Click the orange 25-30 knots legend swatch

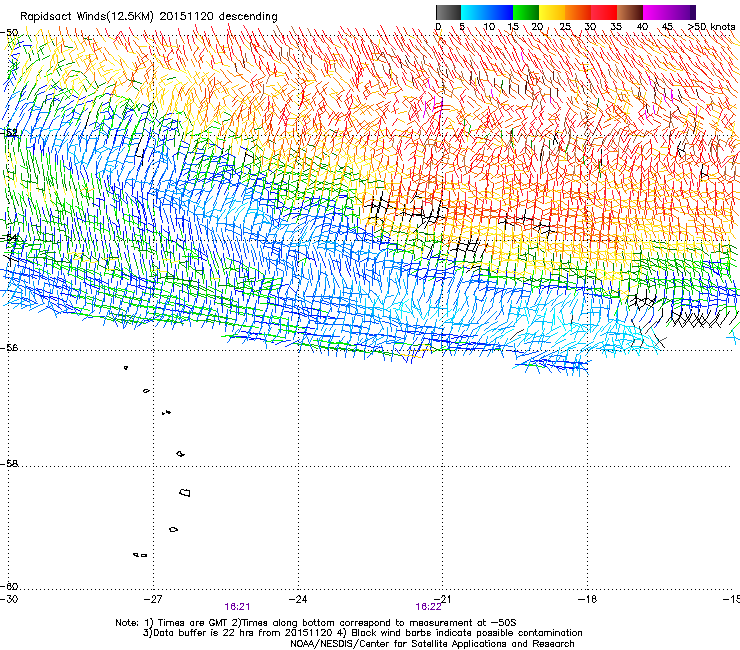pos(578,12)
